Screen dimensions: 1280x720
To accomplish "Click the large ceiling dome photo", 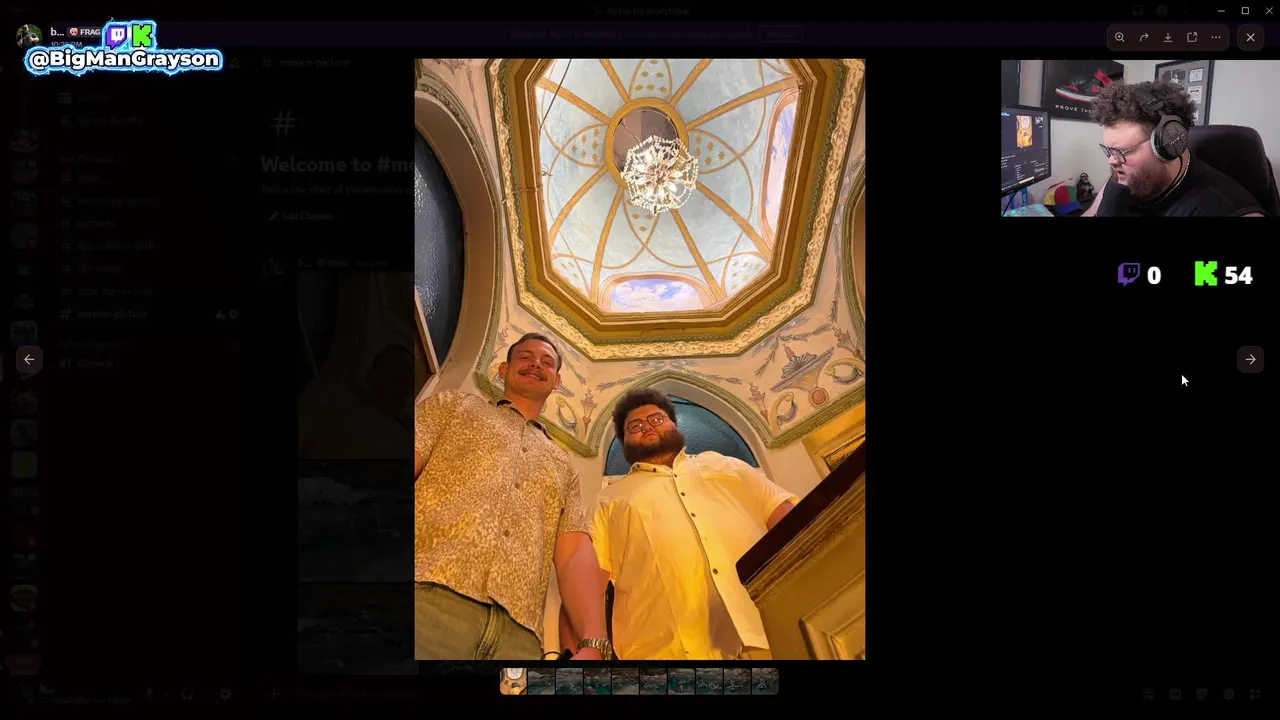I will coord(640,359).
